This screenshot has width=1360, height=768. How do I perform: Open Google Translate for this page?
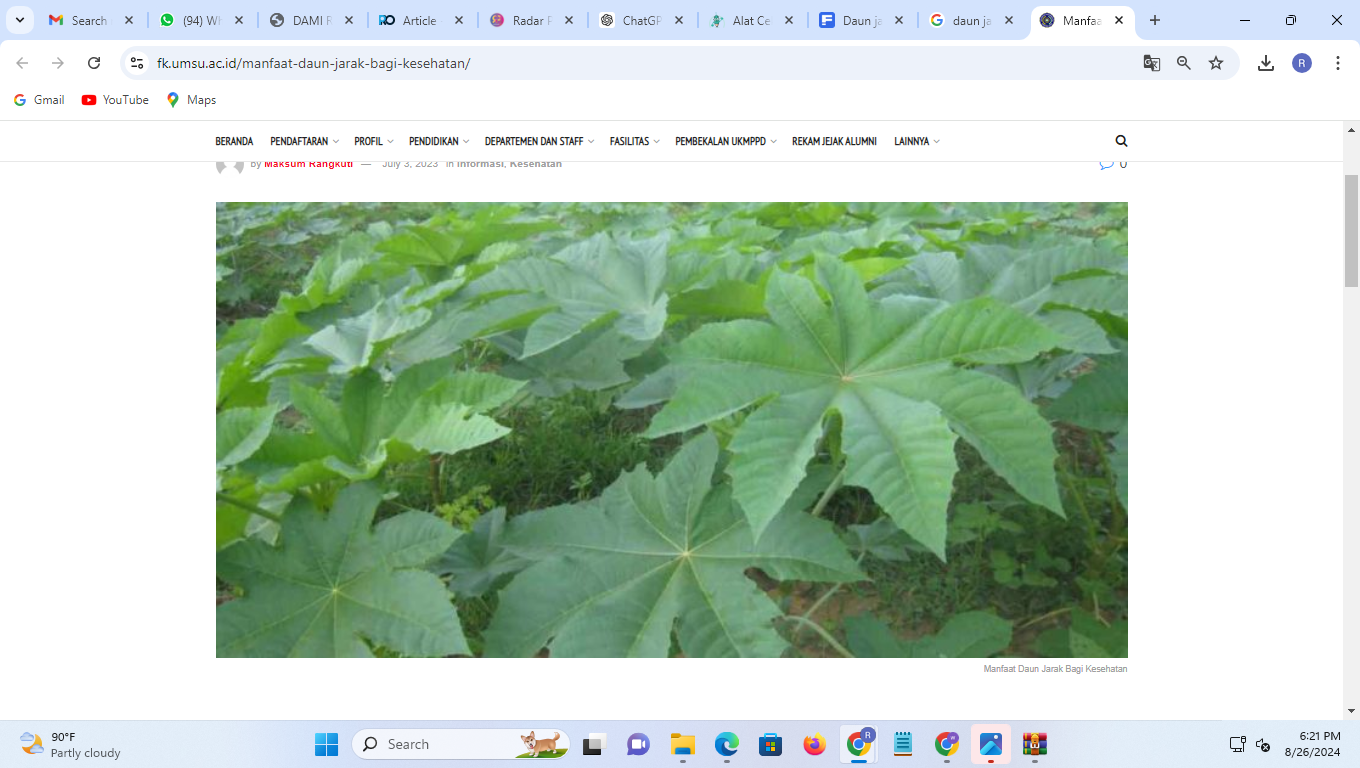click(1151, 62)
